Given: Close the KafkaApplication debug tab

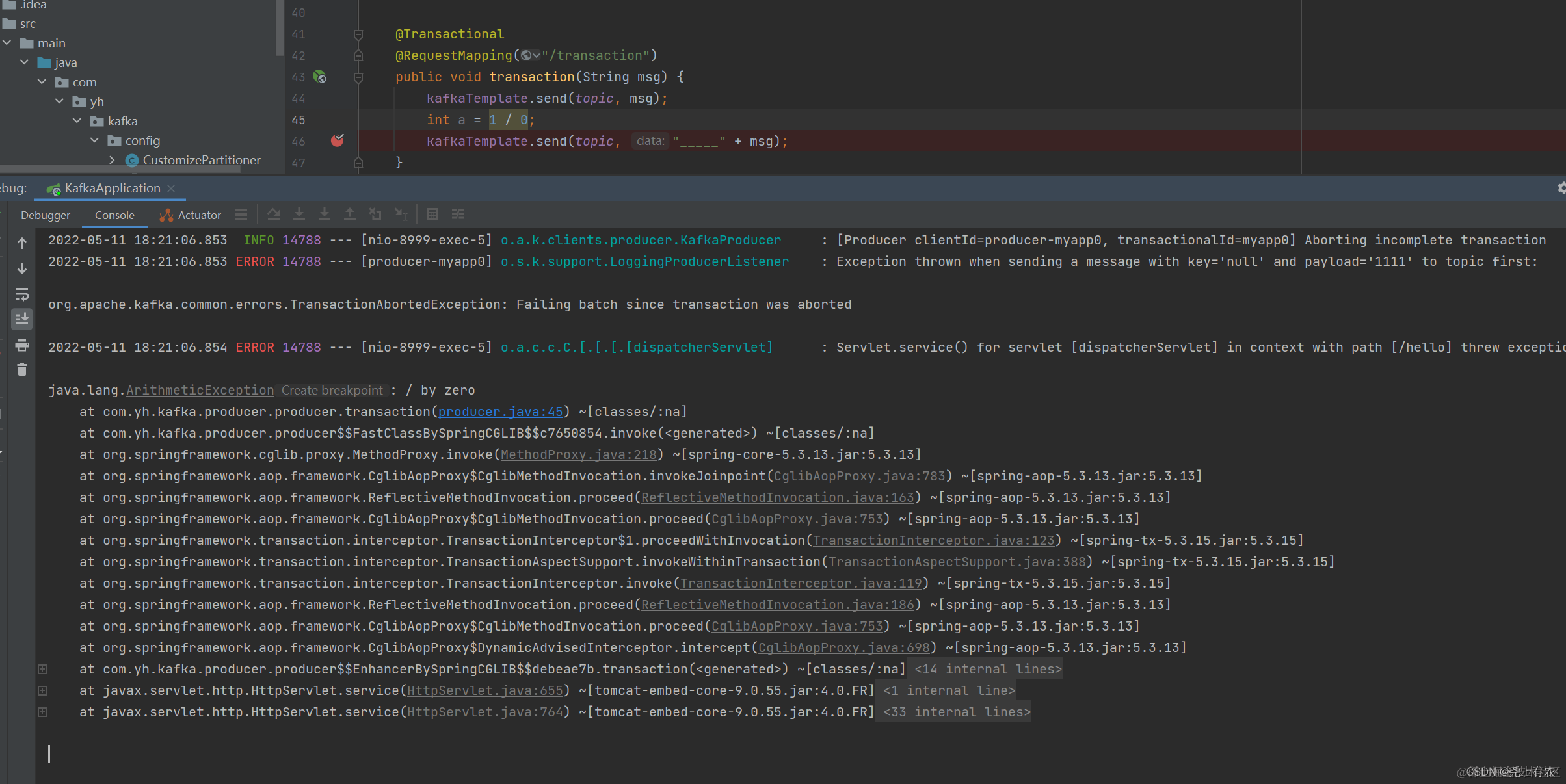Looking at the screenshot, I should 171,189.
